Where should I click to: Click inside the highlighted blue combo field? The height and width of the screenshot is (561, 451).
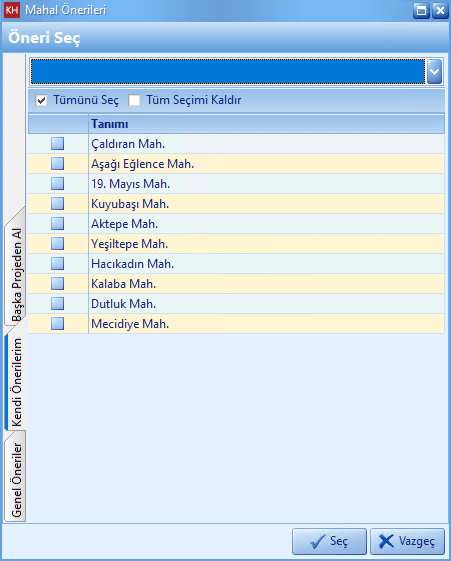[x=228, y=72]
